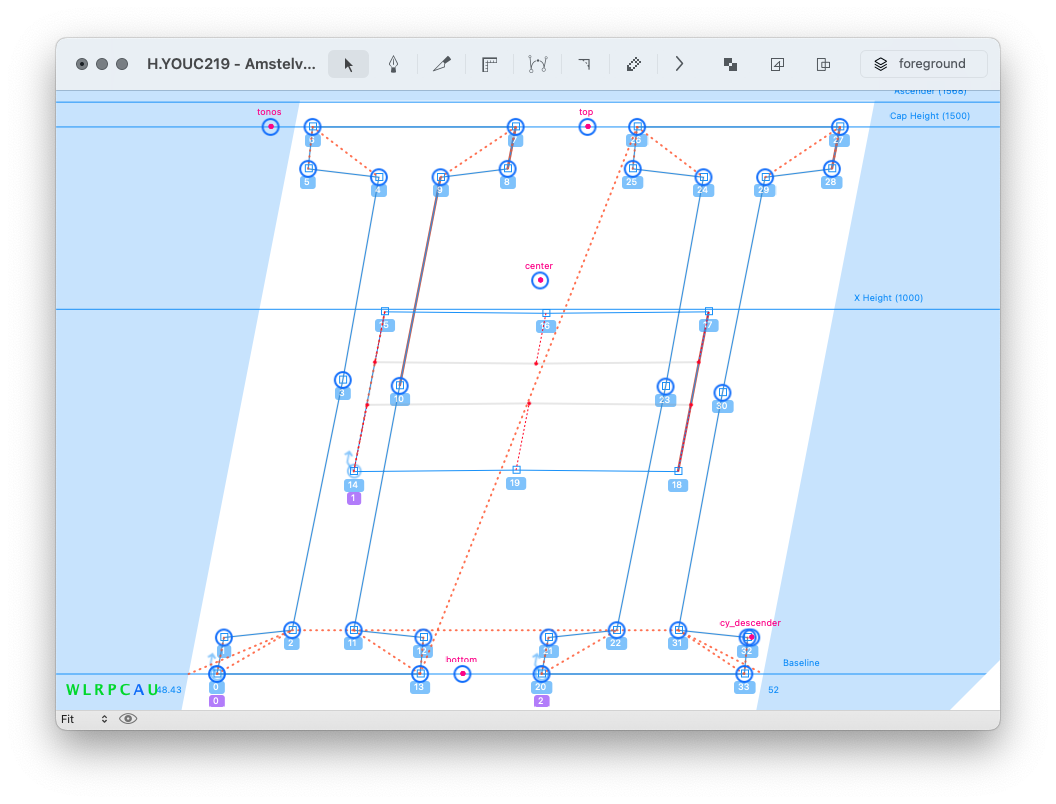Viewport: 1056px width, 804px height.
Task: Open the Fit zoom level popup
Action: tap(83, 719)
